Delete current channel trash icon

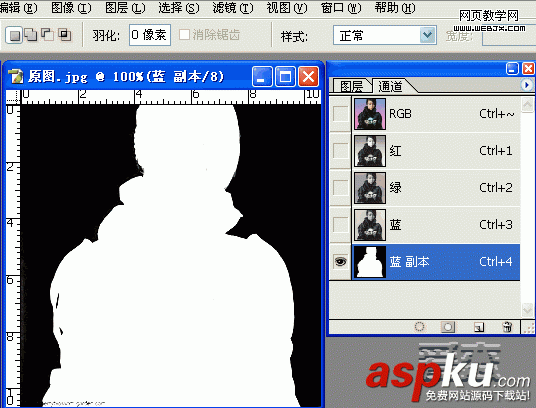point(508,327)
